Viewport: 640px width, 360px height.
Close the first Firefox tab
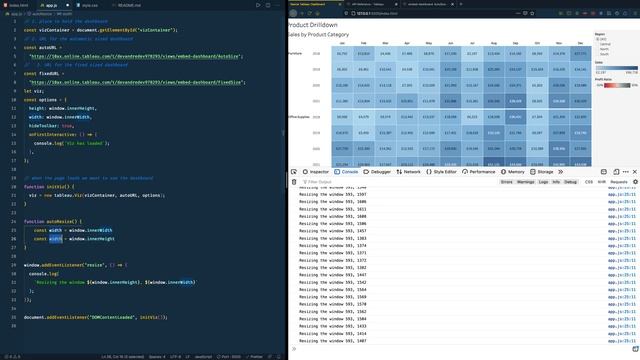[x=340, y=4]
